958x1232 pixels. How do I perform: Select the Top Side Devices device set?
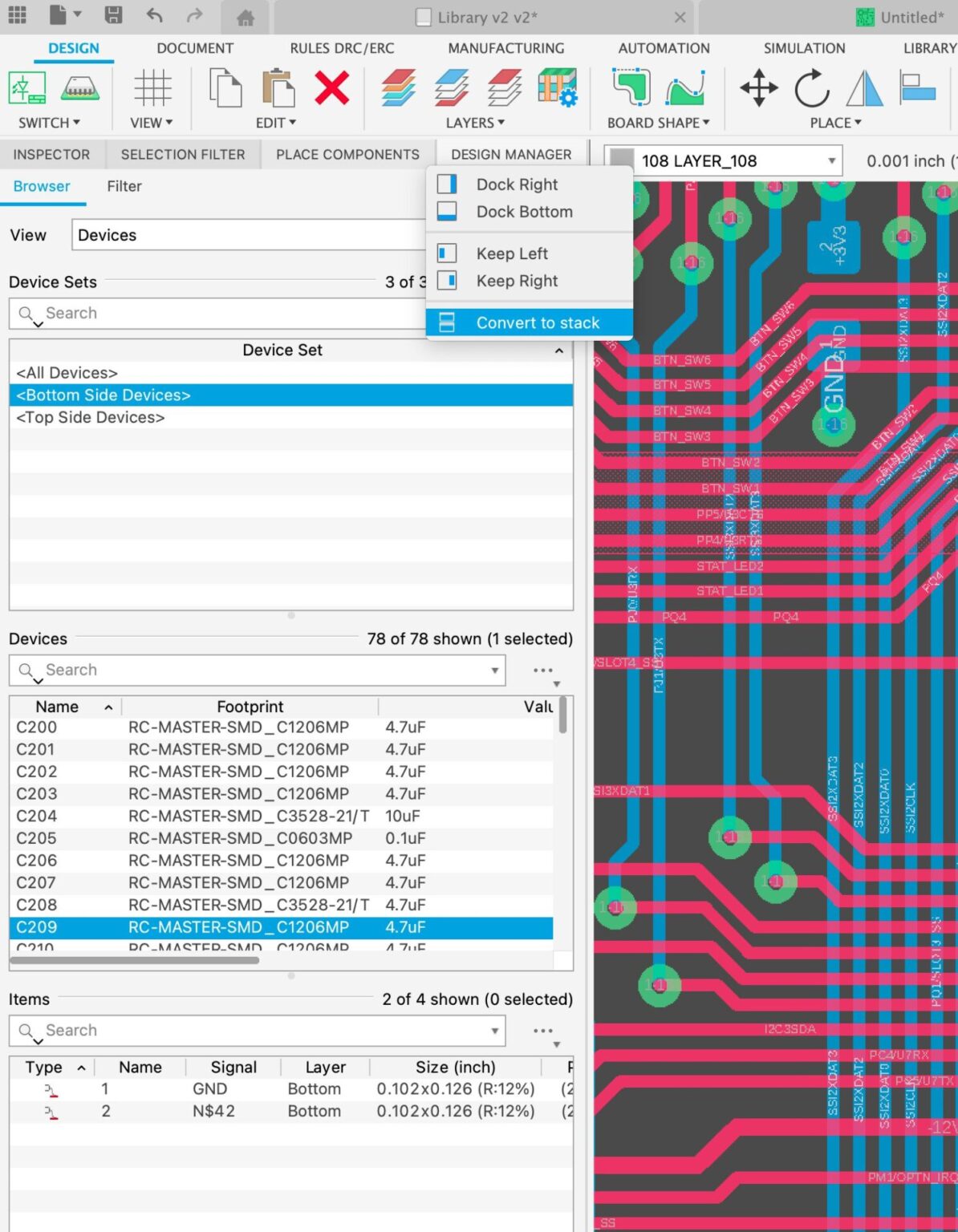point(90,417)
